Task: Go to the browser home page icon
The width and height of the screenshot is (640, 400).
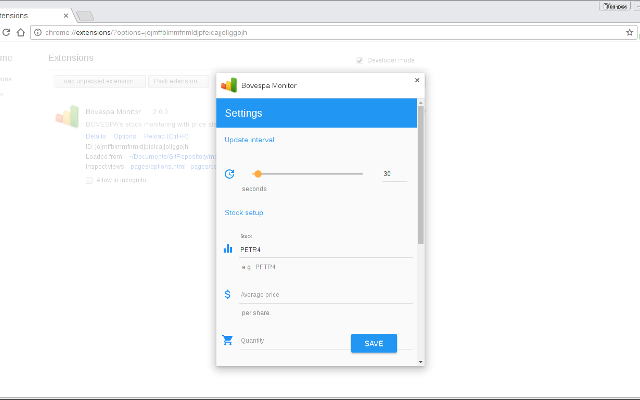Action: [x=20, y=32]
